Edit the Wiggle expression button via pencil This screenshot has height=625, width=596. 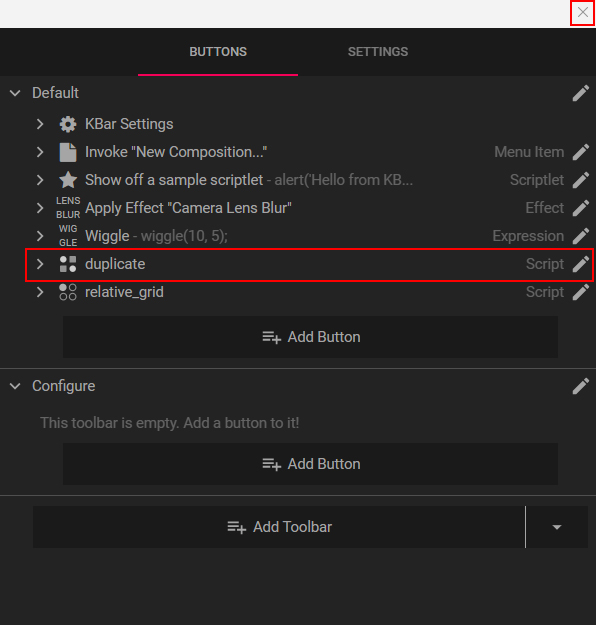580,236
